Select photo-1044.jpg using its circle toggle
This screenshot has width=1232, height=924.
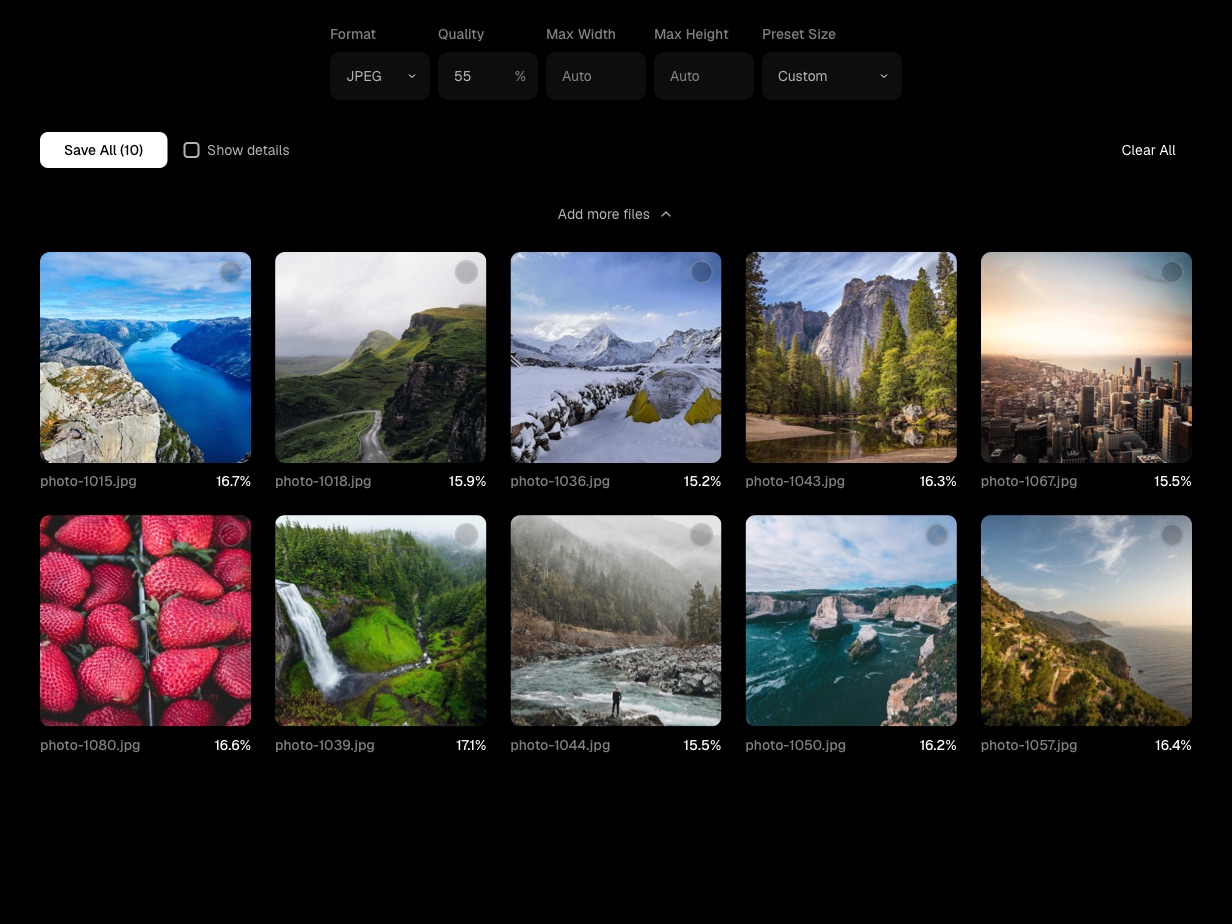point(701,535)
